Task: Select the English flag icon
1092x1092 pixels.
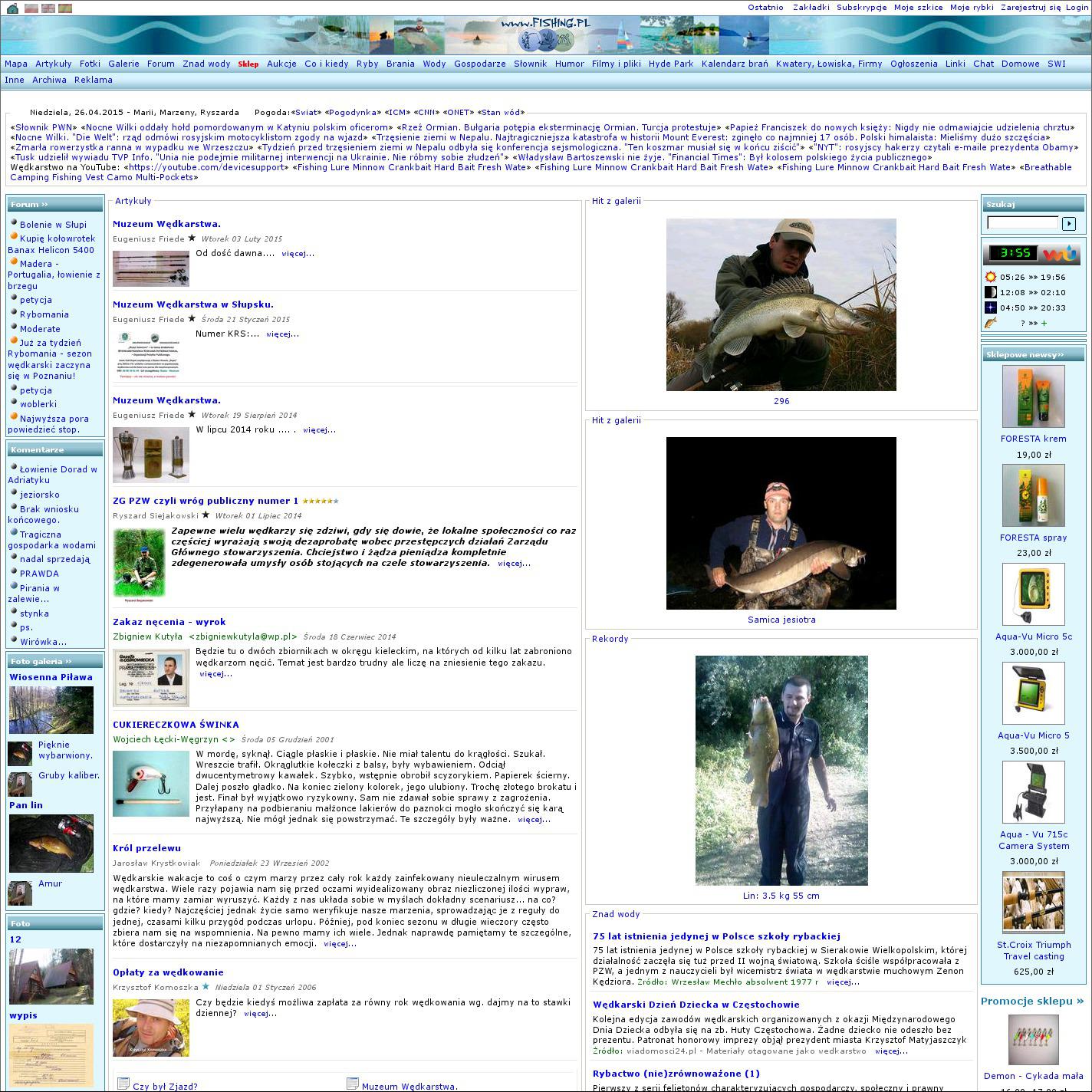Action: coord(48,8)
